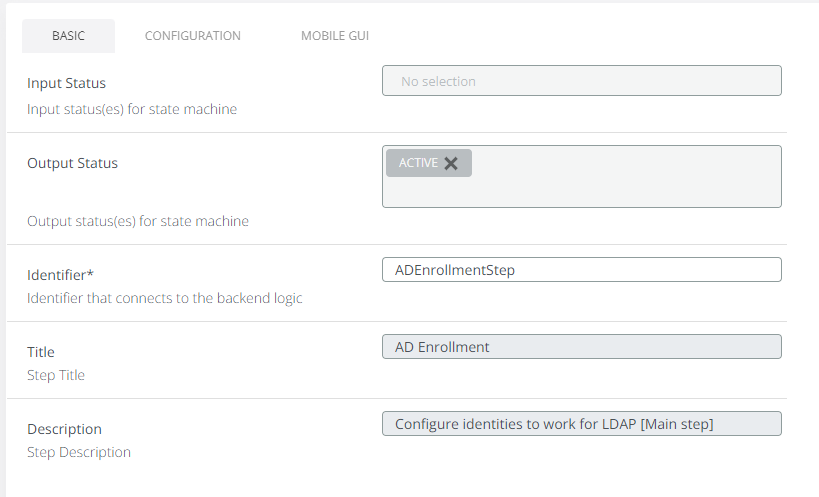Click the Description field label
This screenshot has width=819, height=497.
coord(64,429)
